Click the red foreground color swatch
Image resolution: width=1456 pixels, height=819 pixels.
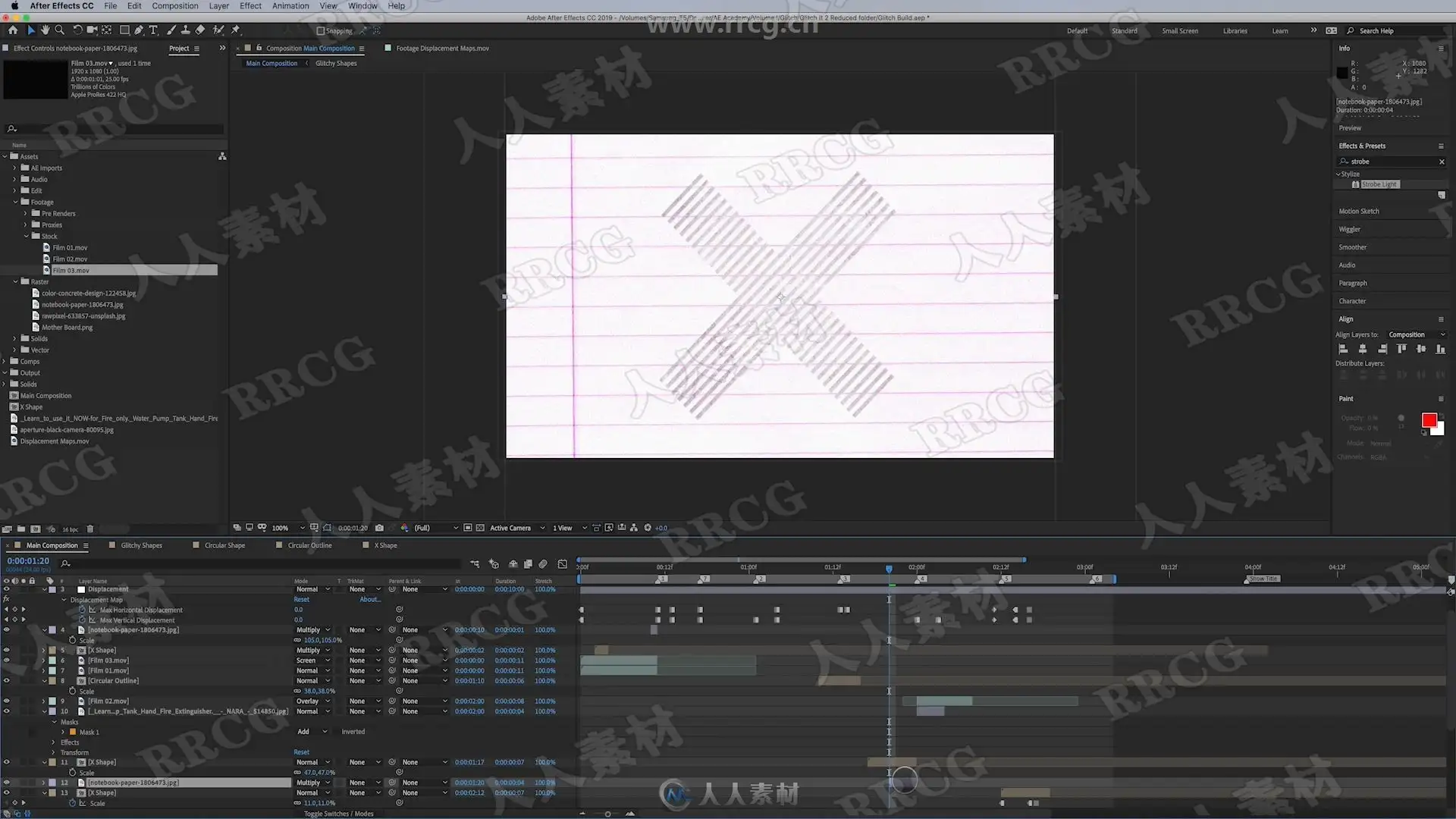[1429, 420]
